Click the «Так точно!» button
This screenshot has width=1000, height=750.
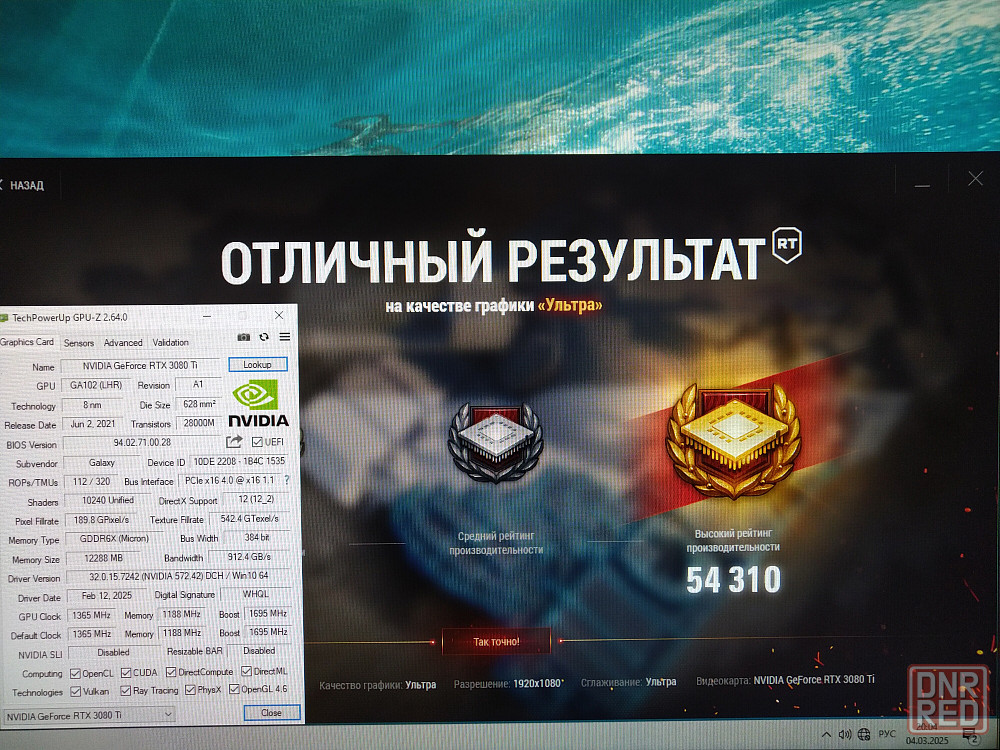pos(496,642)
